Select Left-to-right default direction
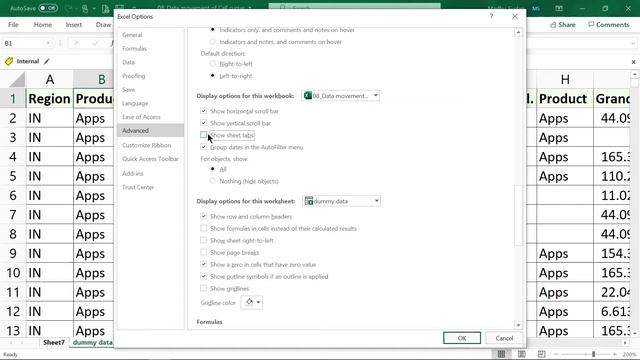This screenshot has height=360, width=640. pyautogui.click(x=212, y=76)
